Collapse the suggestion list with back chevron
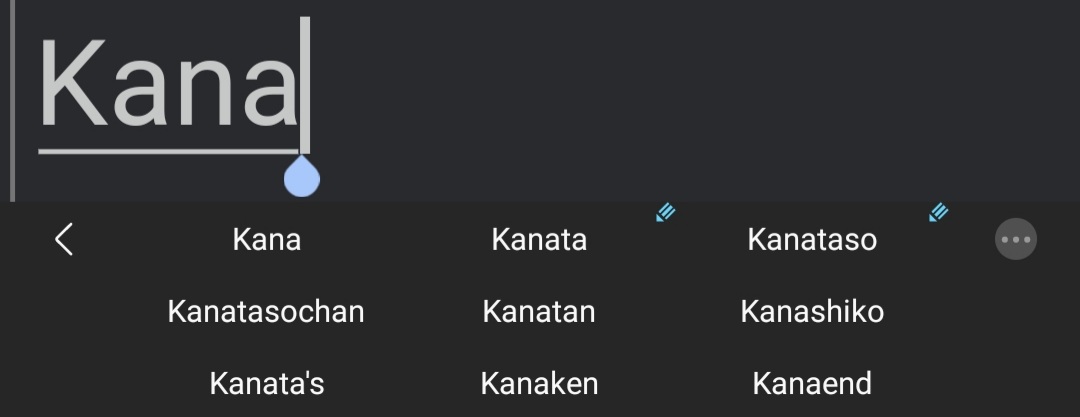Screen dimensions: 1080x417 coord(64,240)
